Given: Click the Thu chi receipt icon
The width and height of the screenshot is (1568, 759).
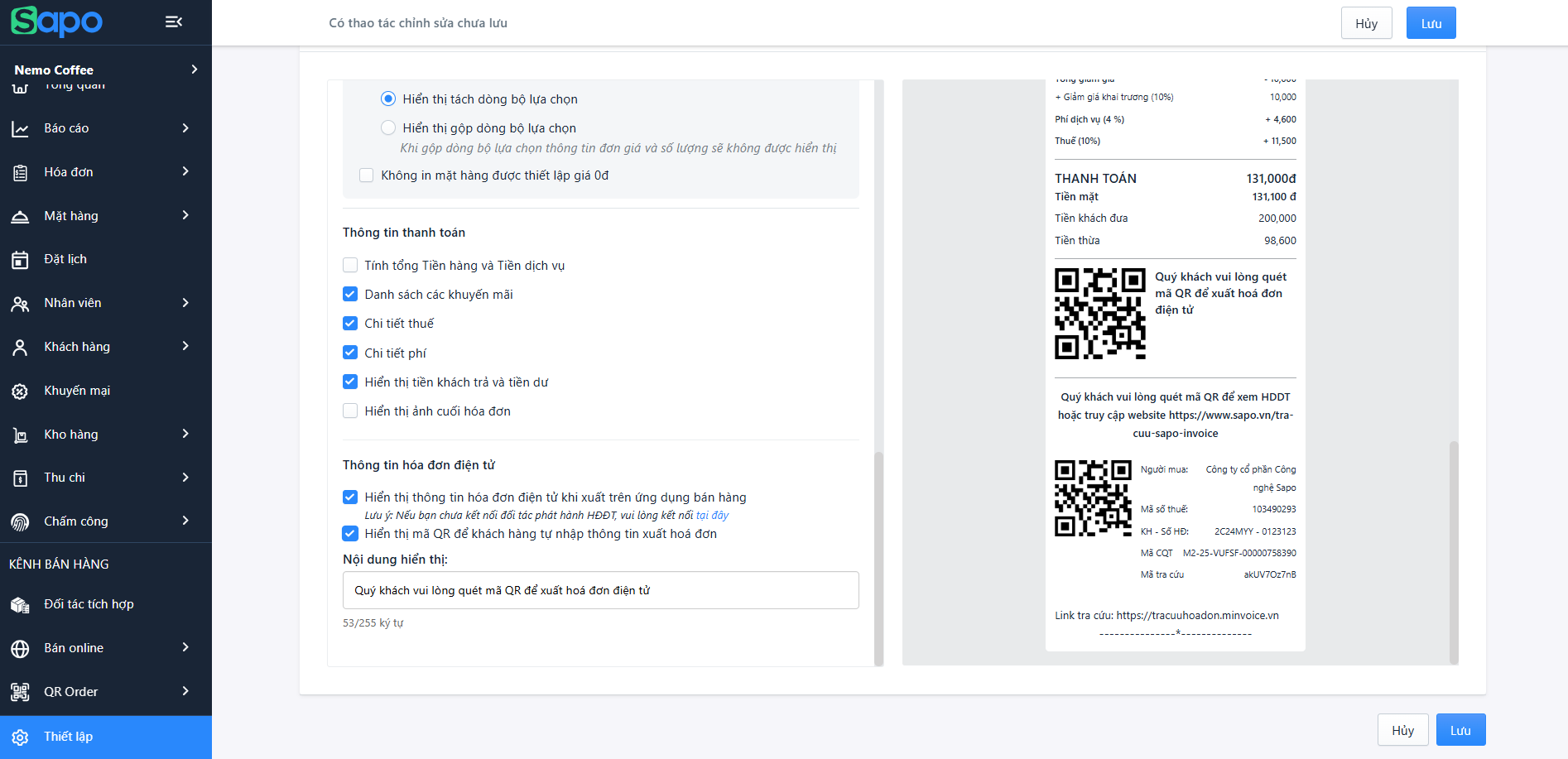Looking at the screenshot, I should (x=20, y=478).
